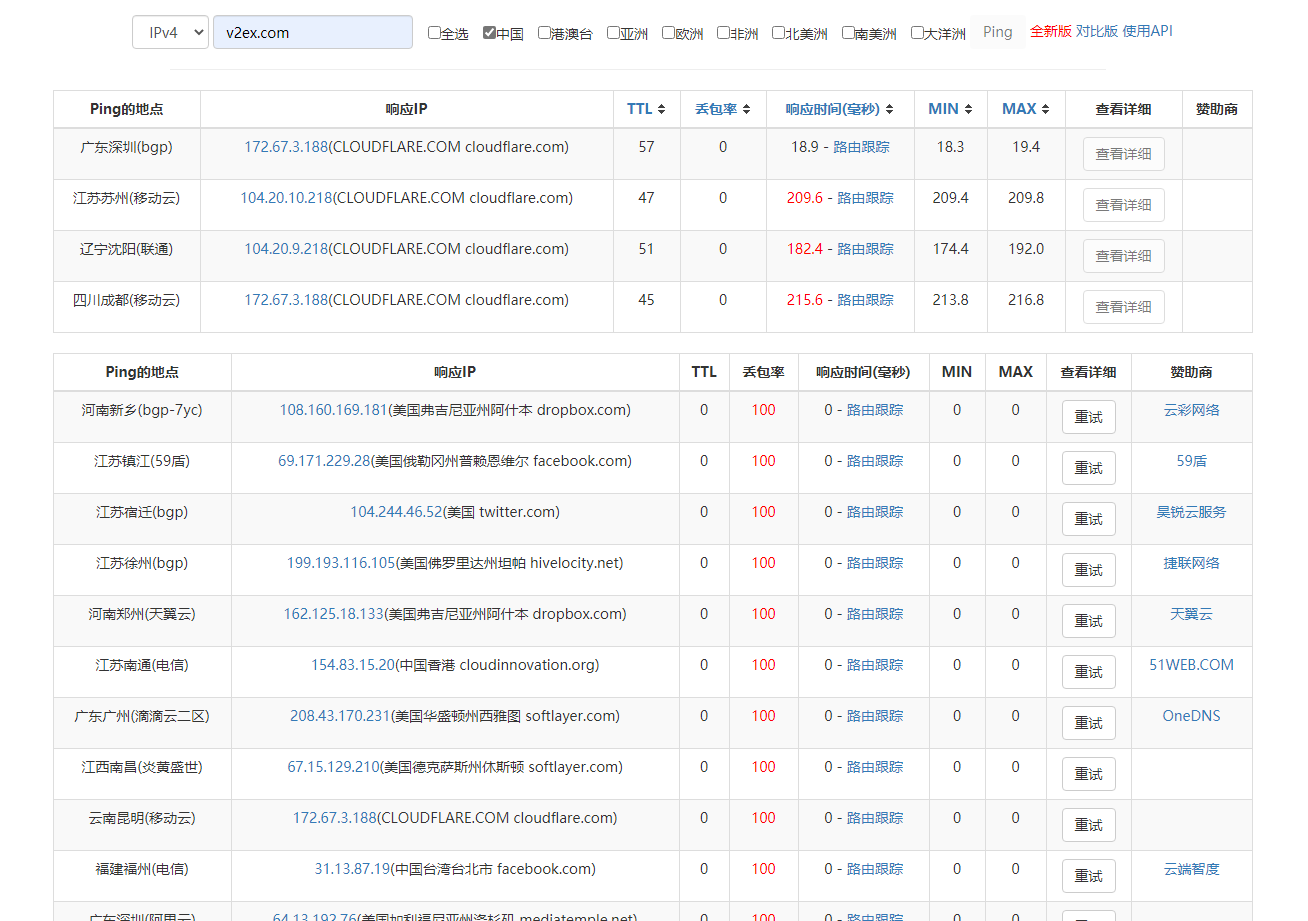Sort by 响应时间(毫秒) column
Screen dimensions: 1308x921
click(839, 109)
